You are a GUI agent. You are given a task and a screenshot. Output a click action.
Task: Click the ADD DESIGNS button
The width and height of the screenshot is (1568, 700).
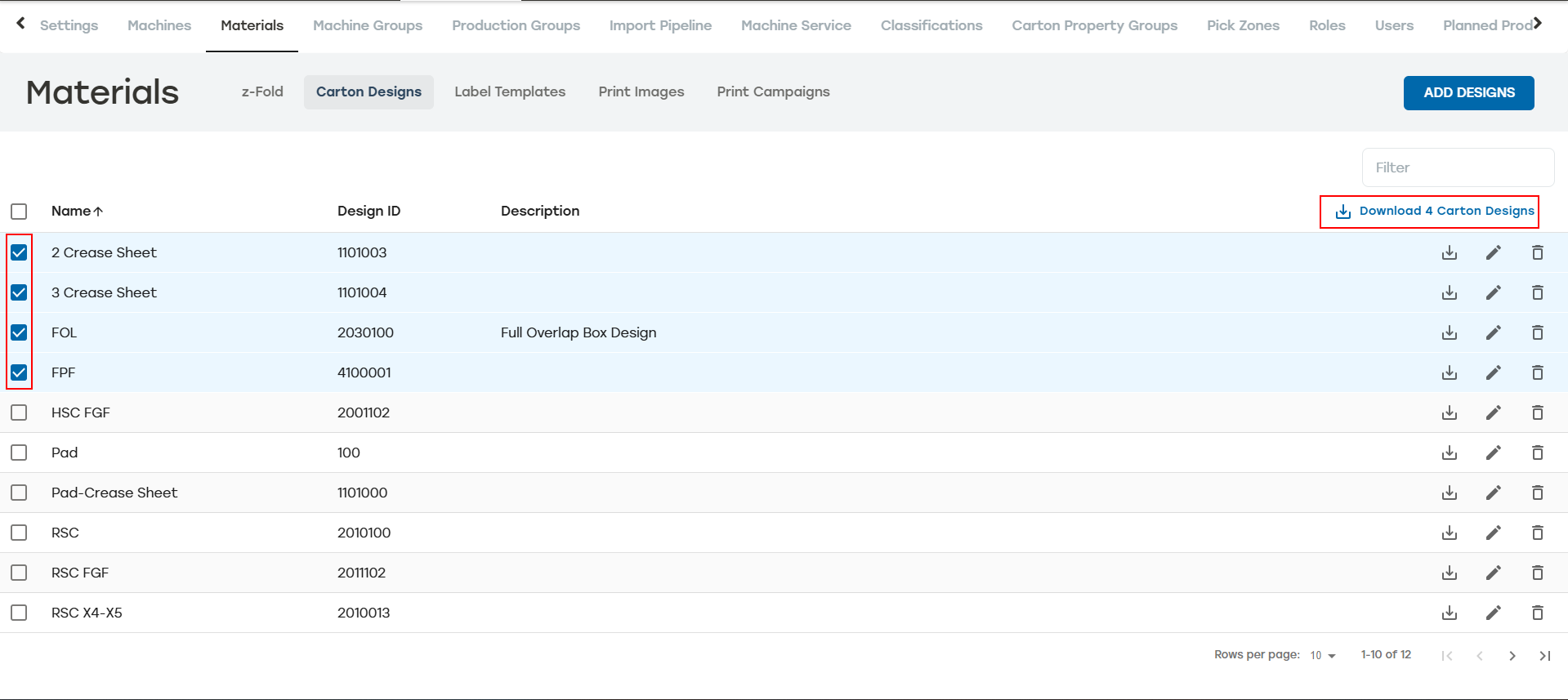coord(1468,92)
